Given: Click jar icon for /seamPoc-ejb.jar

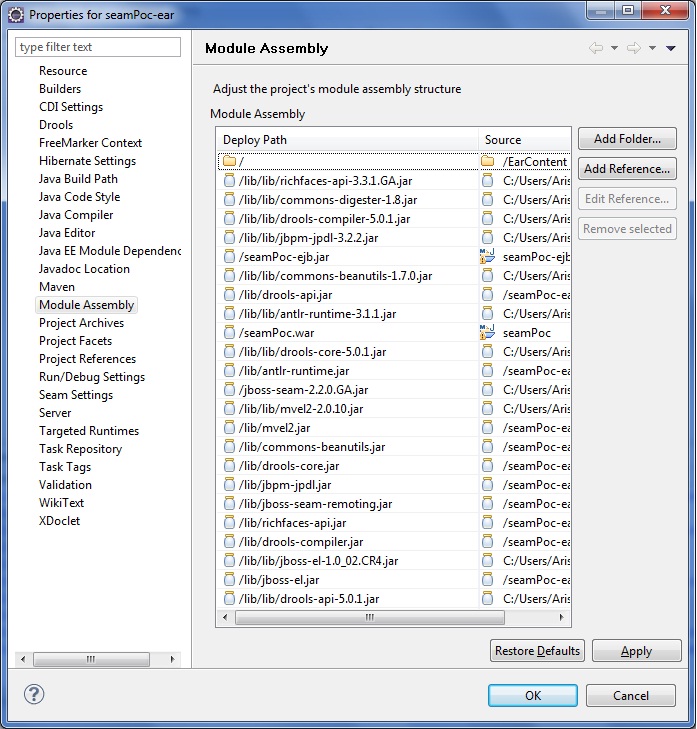Looking at the screenshot, I should 229,257.
